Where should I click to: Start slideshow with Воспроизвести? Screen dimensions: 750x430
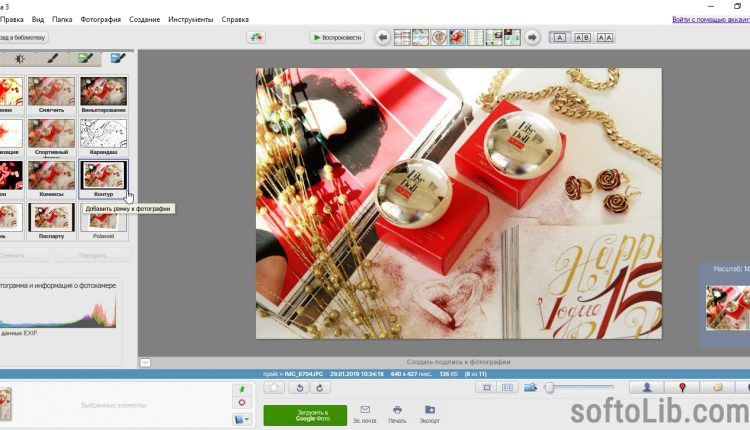[337, 37]
